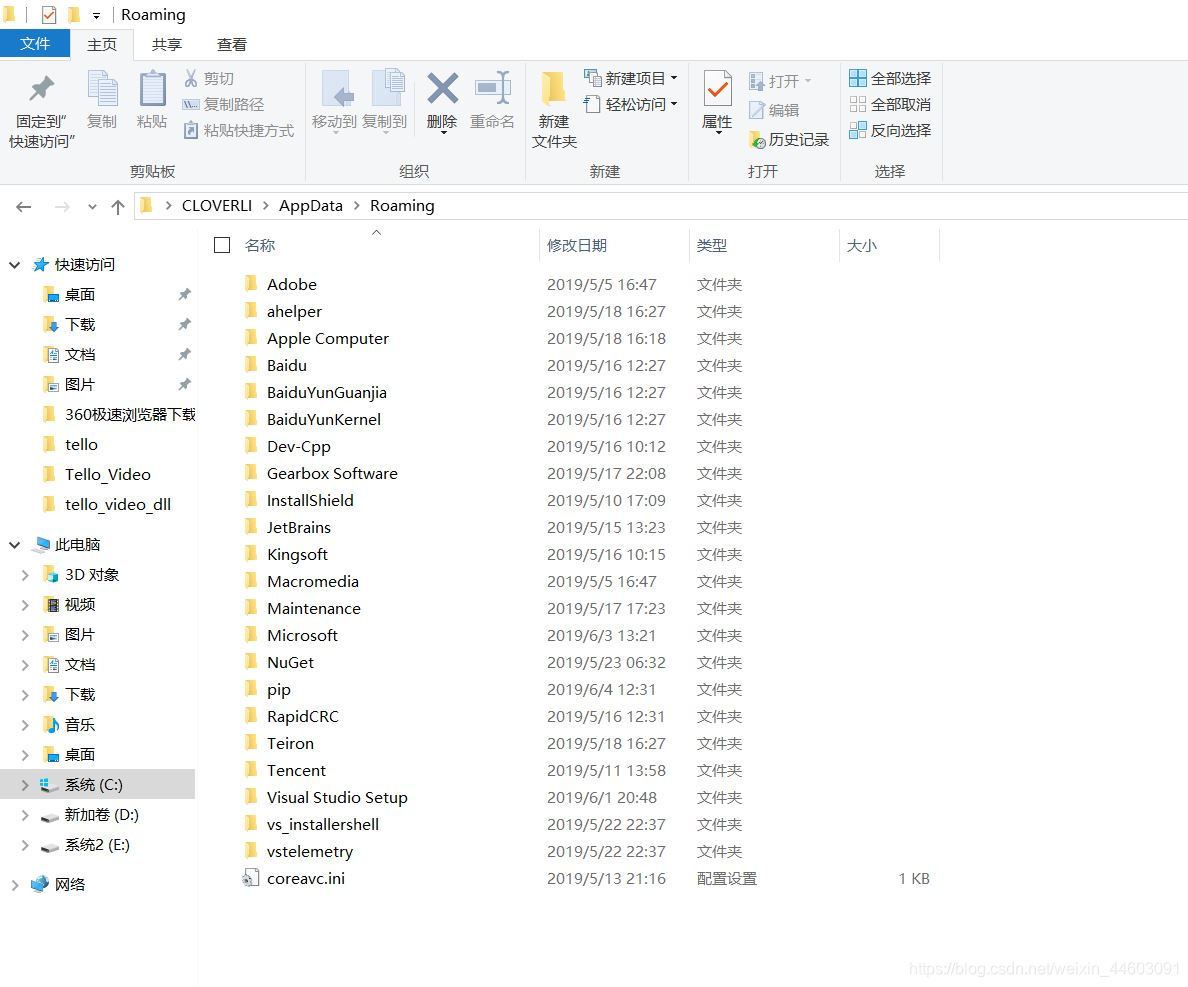The width and height of the screenshot is (1188, 987).
Task: Select the Tencent folder
Action: 296,770
